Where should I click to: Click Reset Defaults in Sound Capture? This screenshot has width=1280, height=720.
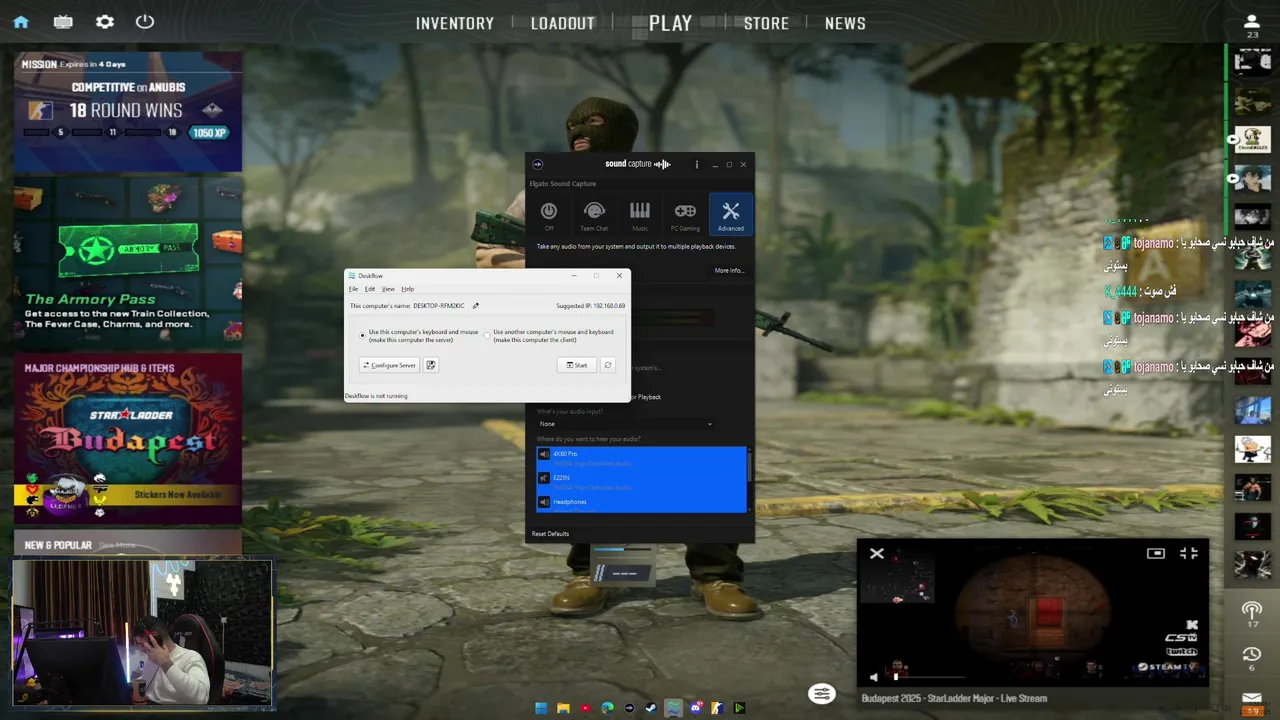(x=550, y=534)
